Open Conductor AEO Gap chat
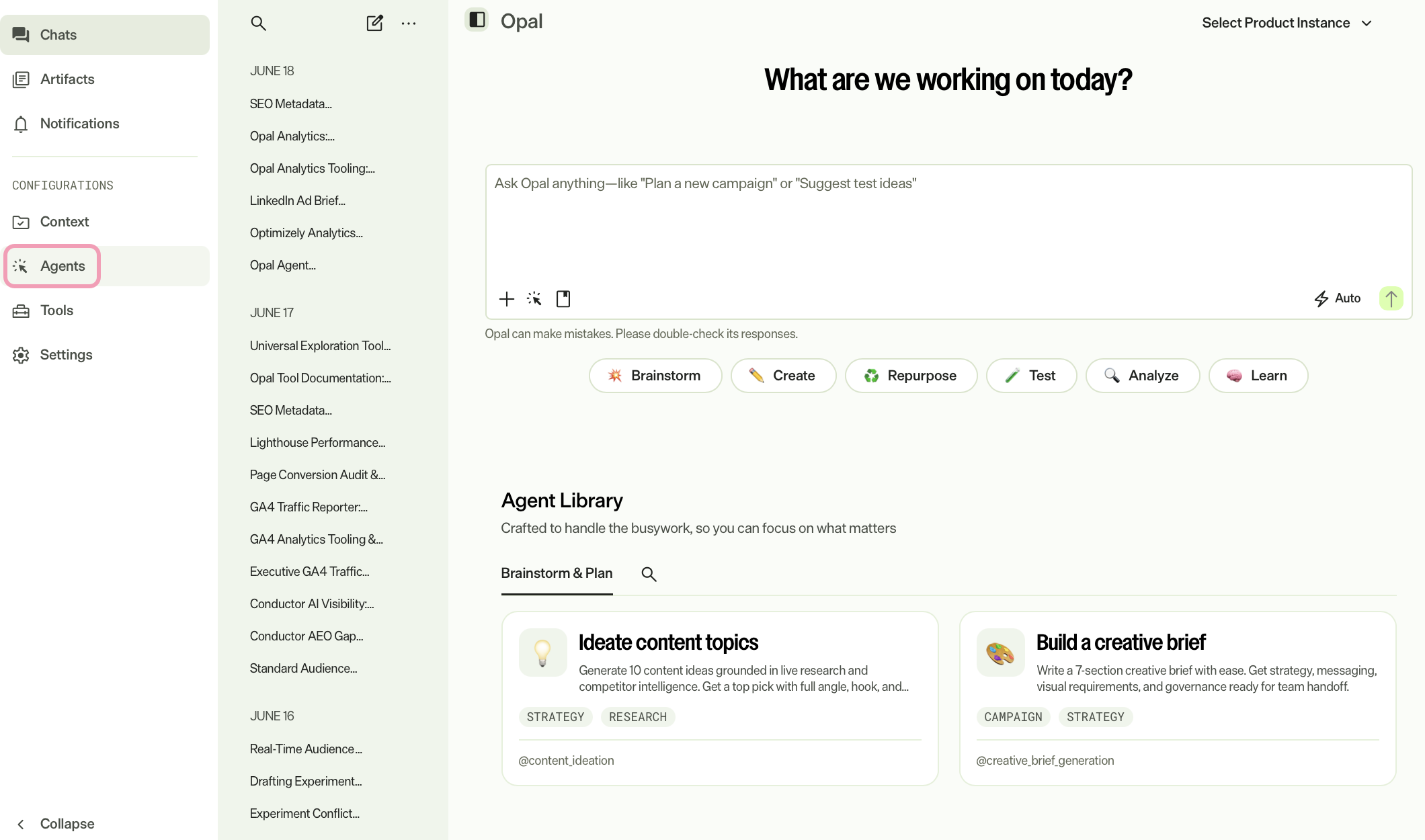Screen dimensions: 1425x840 pyautogui.click(x=307, y=636)
